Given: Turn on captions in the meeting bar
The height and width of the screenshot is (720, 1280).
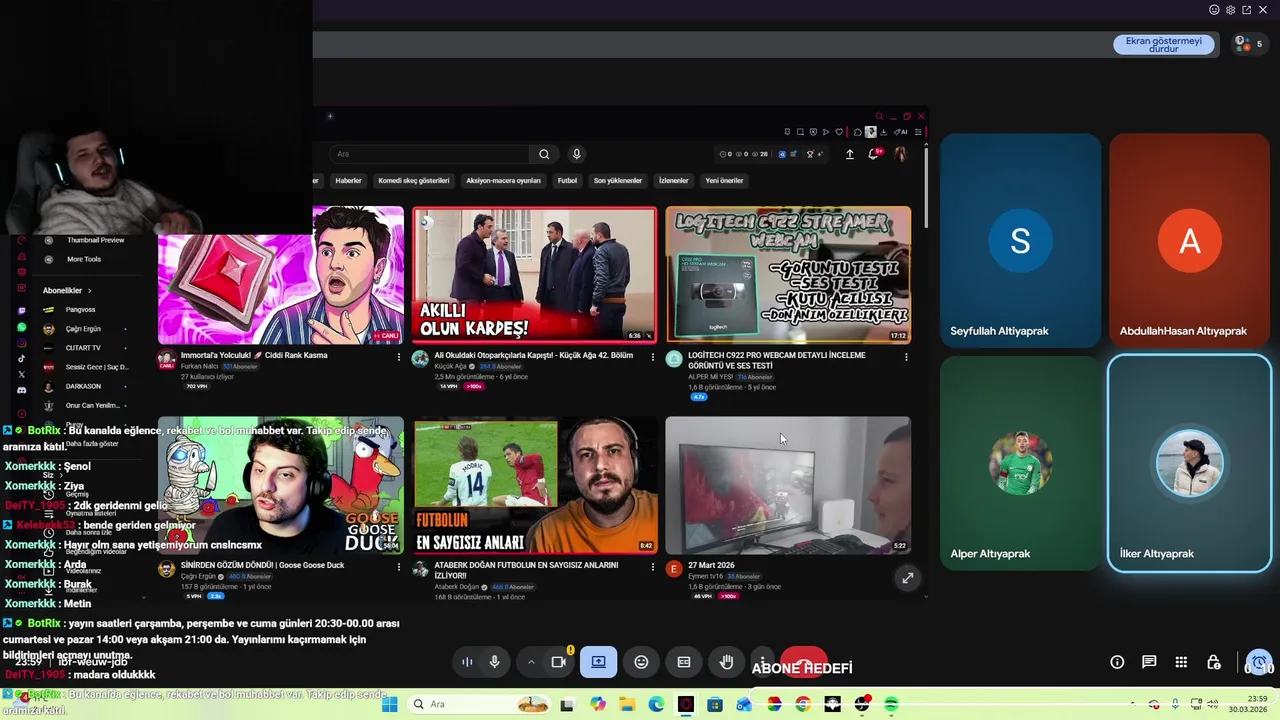Looking at the screenshot, I should pyautogui.click(x=684, y=662).
